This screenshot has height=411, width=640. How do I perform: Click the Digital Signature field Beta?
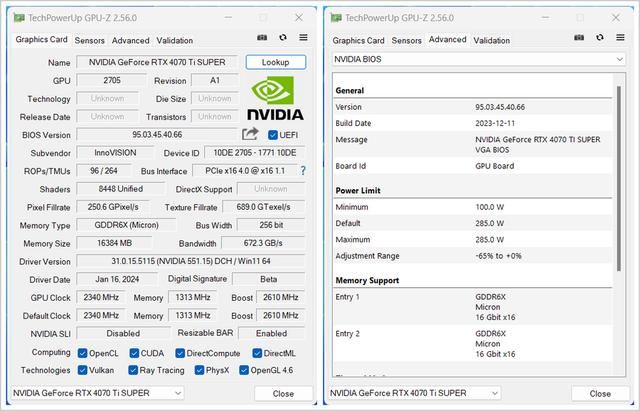[269, 279]
